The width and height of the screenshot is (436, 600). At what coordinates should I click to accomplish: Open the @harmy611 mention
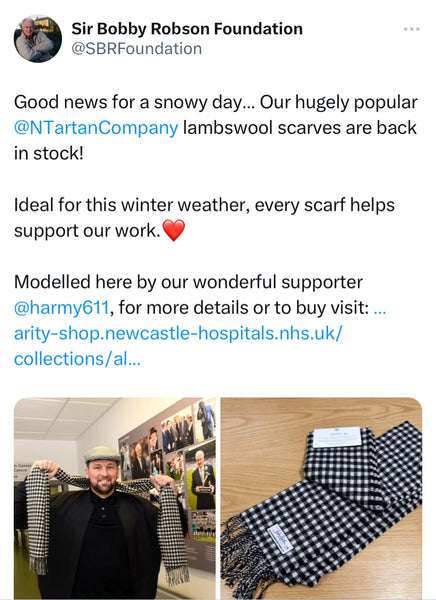(62, 308)
